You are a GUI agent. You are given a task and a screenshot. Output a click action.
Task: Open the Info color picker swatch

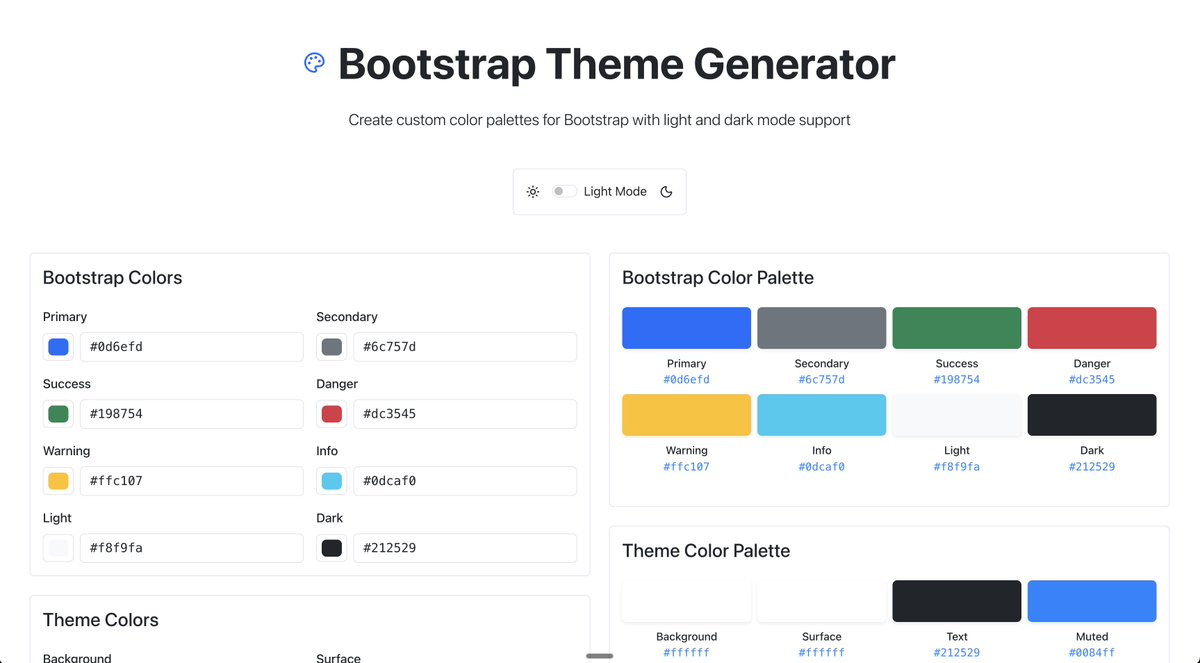click(332, 481)
